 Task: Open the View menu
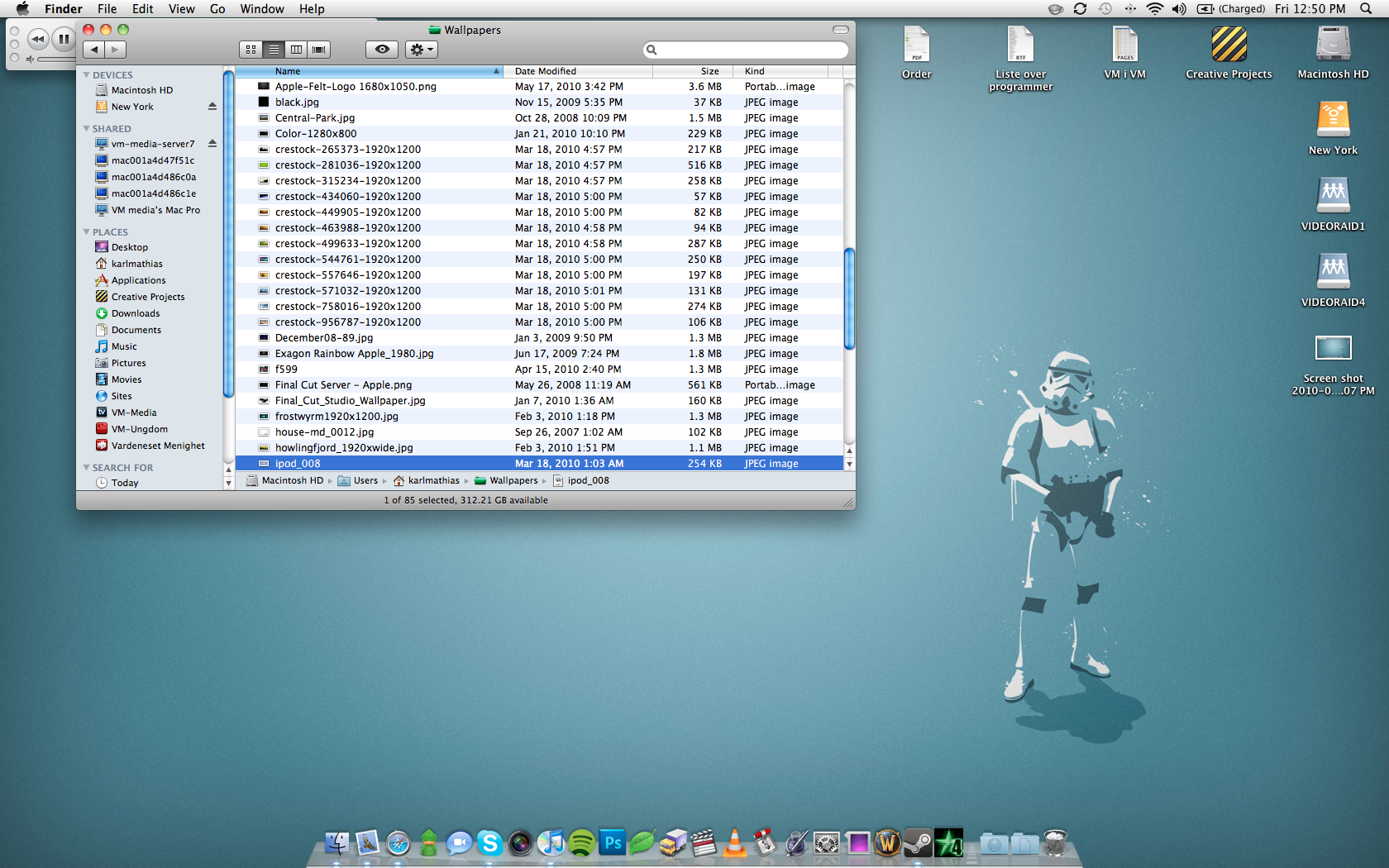[182, 8]
